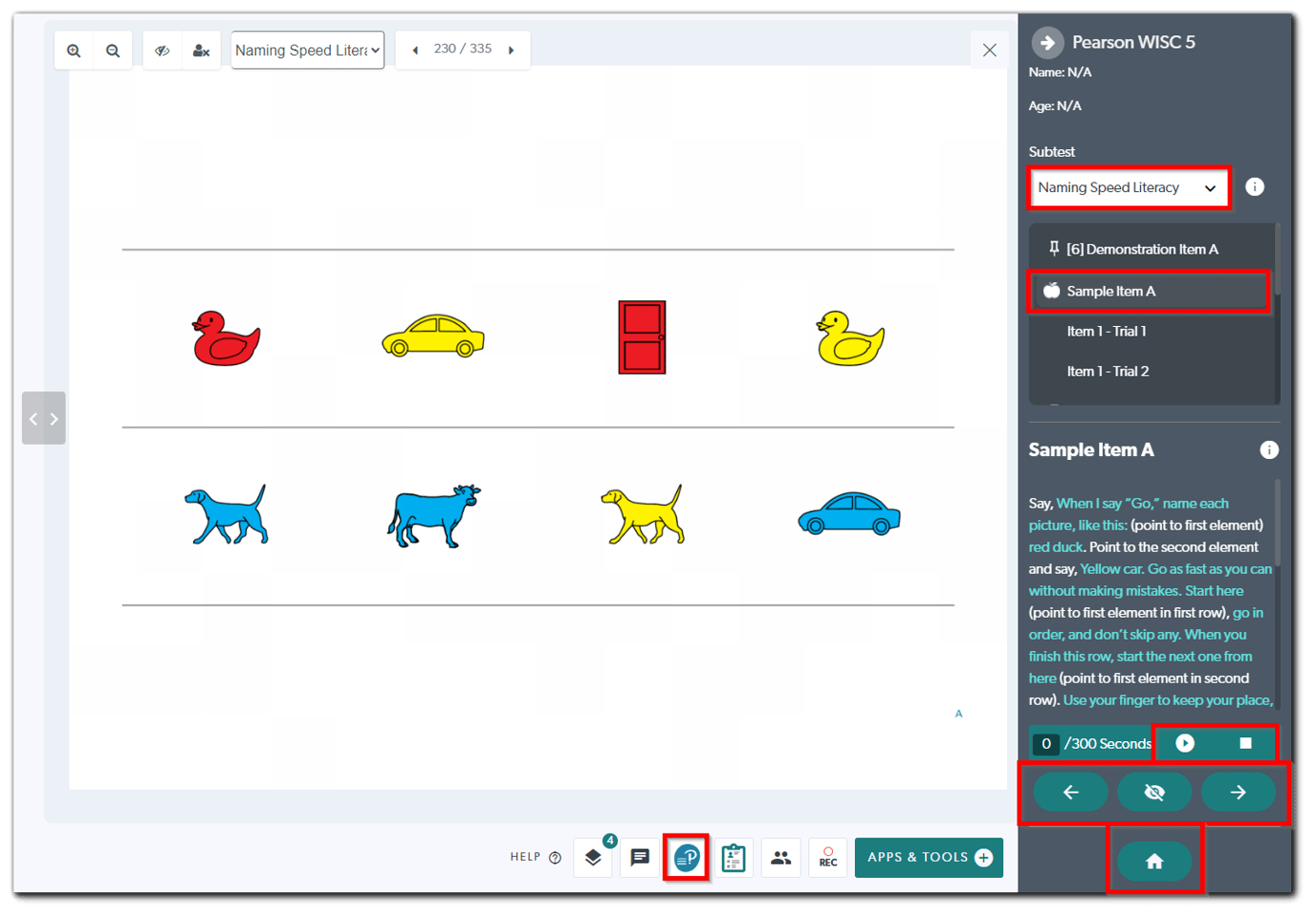Open the Pearson assessment panel icon
Viewport: 1316px width, 917px height.
point(686,857)
